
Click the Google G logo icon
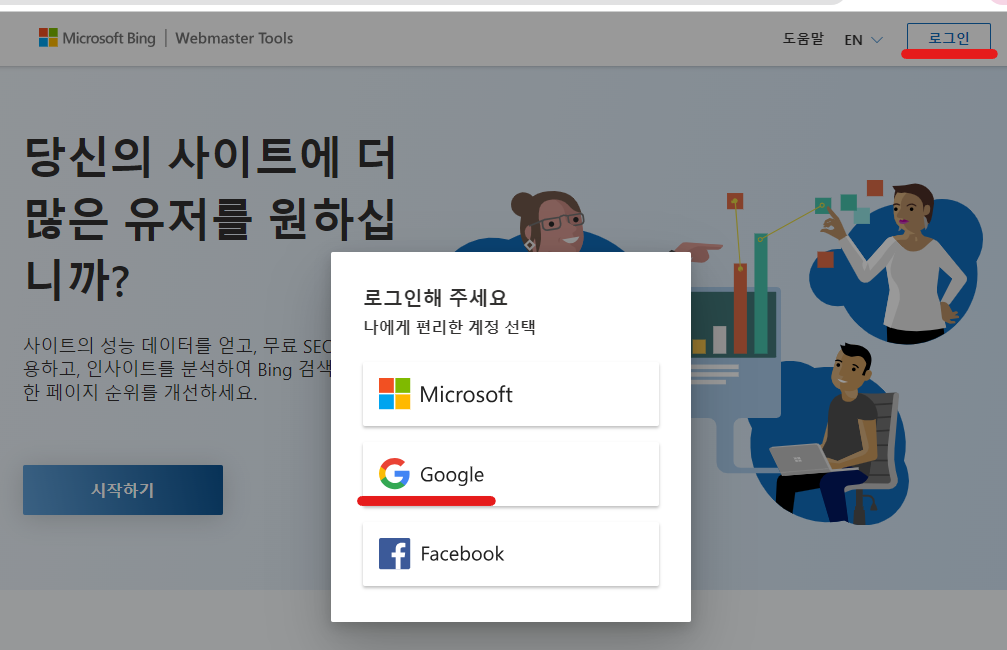(394, 474)
